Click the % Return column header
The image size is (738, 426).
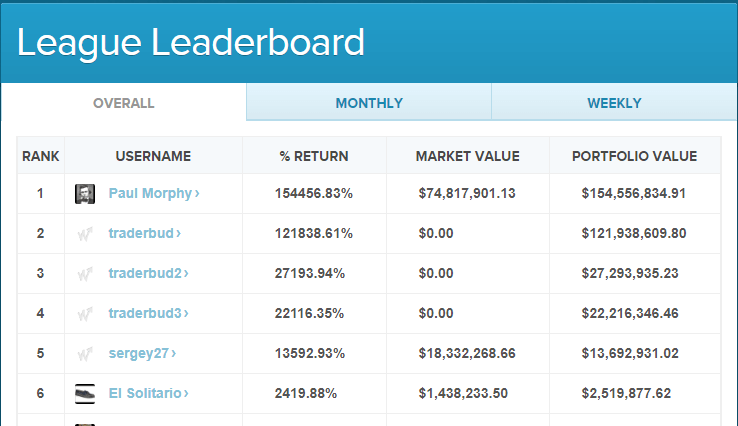[x=314, y=156]
